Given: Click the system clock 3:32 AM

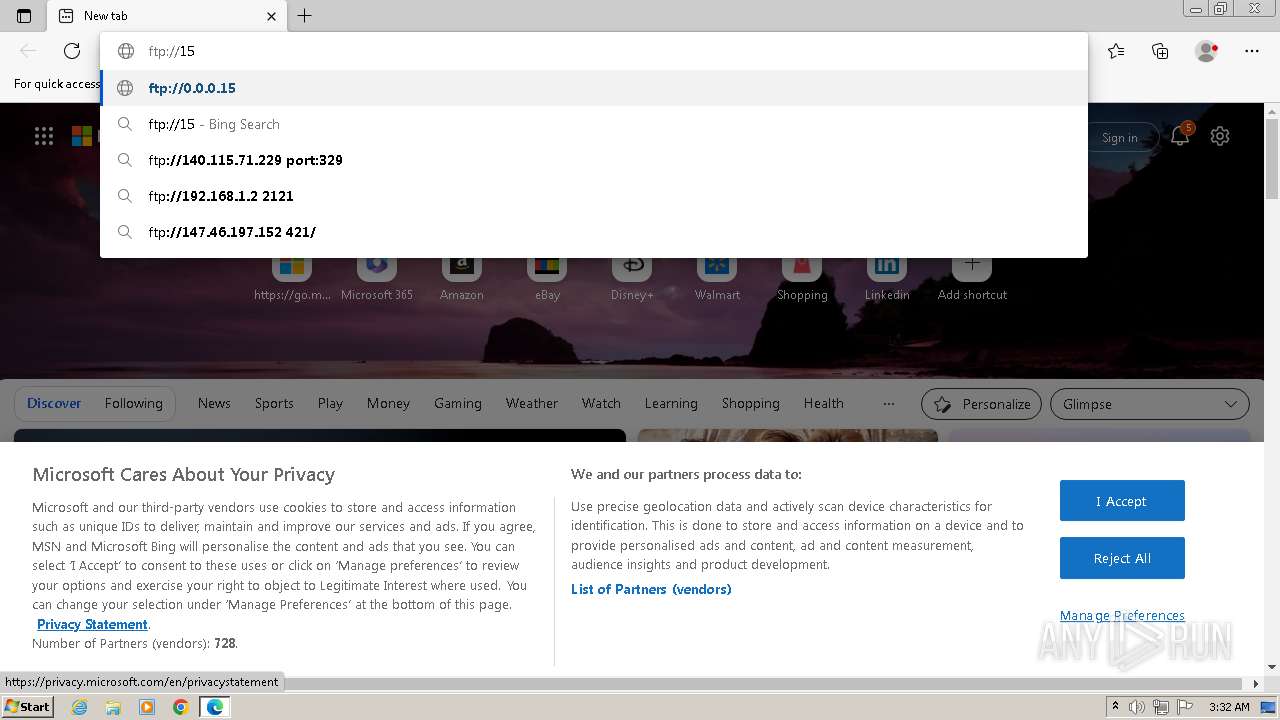Looking at the screenshot, I should pos(1229,707).
